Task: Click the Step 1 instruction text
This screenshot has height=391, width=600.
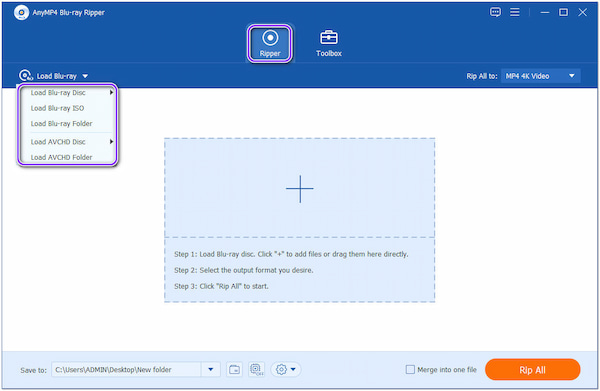Action: coord(291,254)
